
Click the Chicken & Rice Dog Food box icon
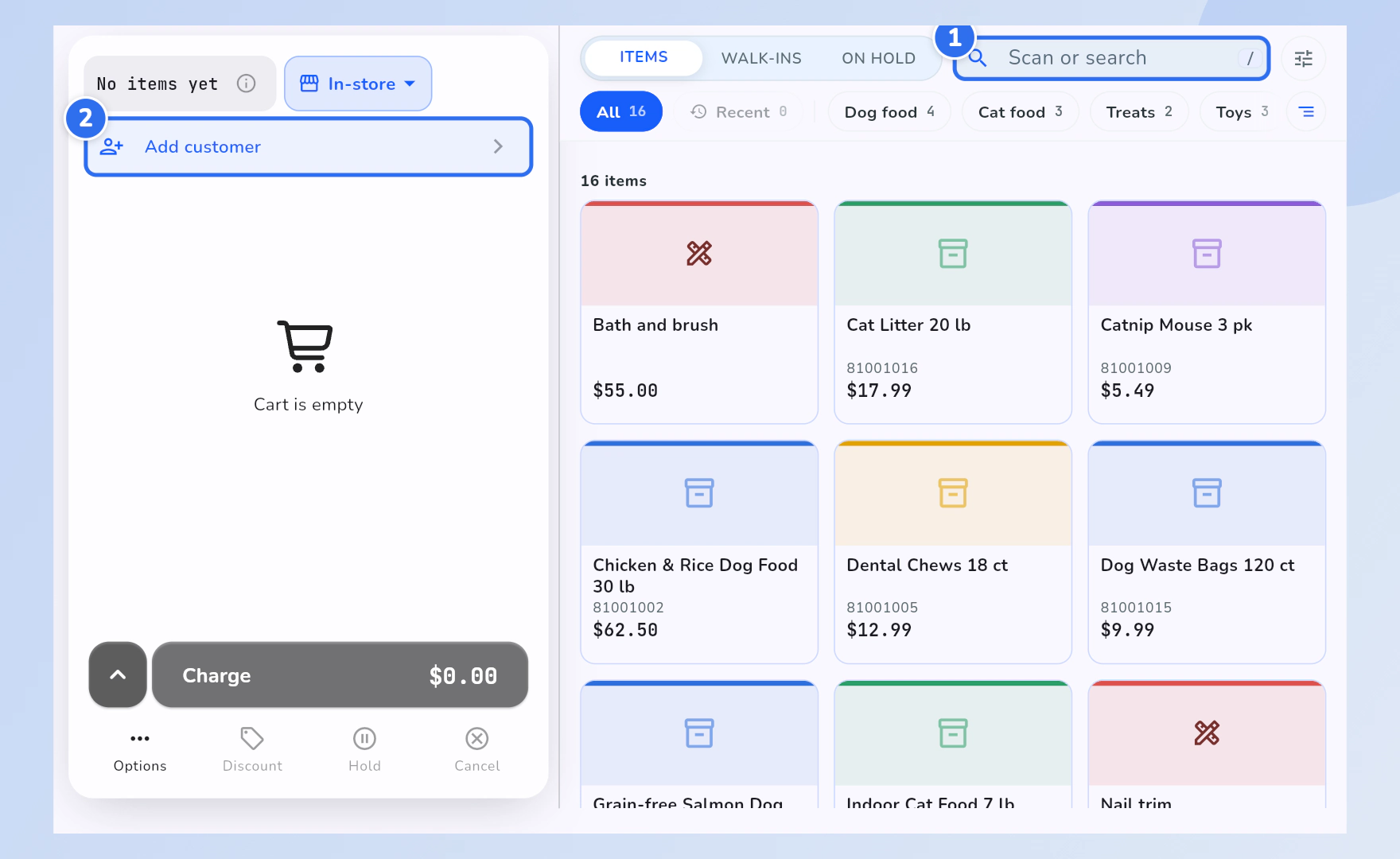pyautogui.click(x=699, y=493)
